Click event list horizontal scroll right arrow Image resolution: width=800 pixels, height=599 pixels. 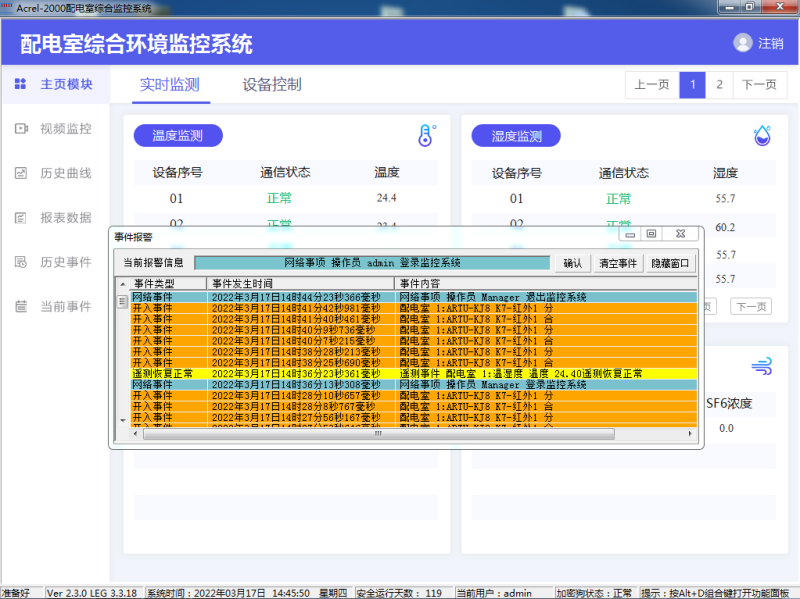point(690,434)
